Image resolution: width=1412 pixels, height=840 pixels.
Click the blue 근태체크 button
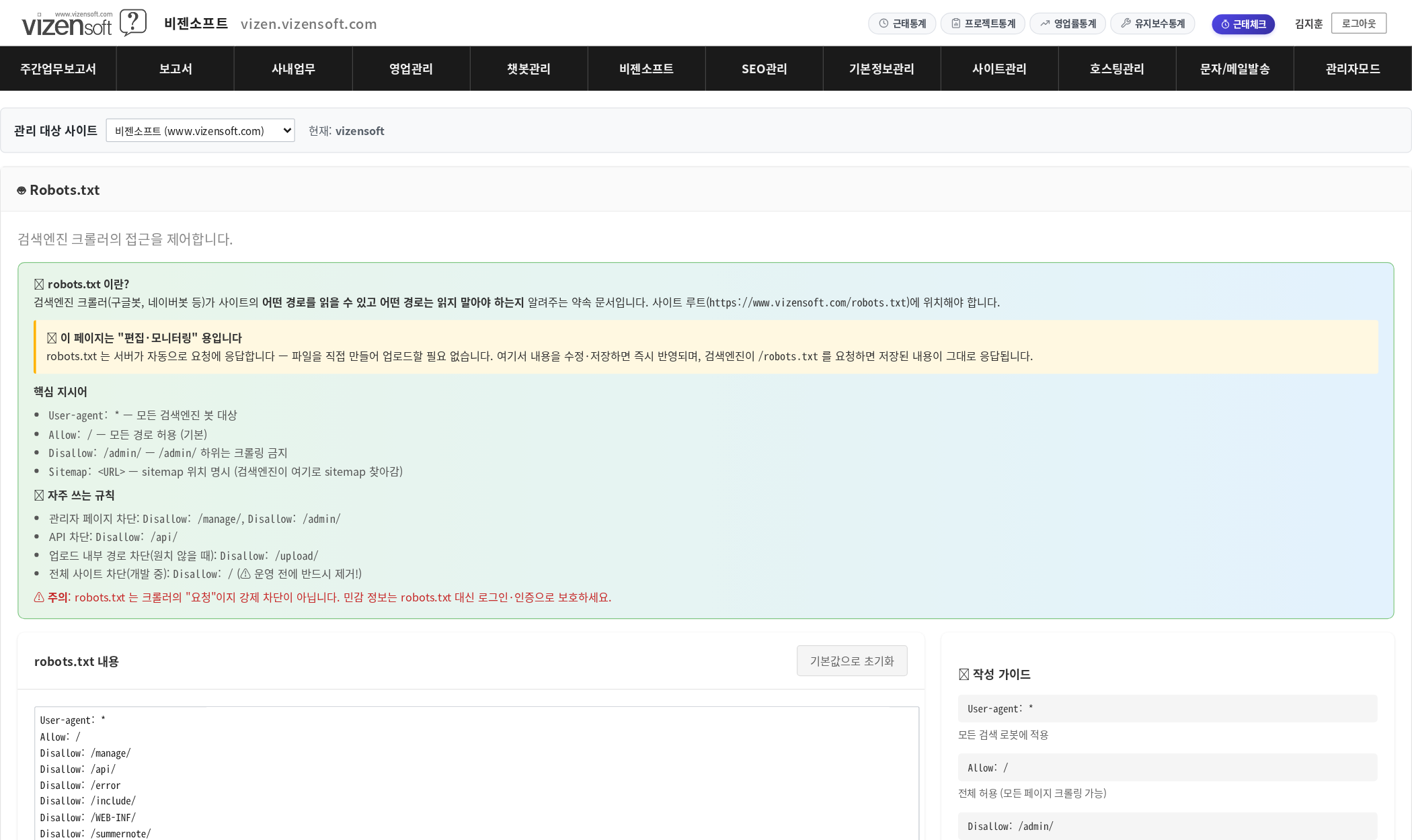pyautogui.click(x=1243, y=24)
